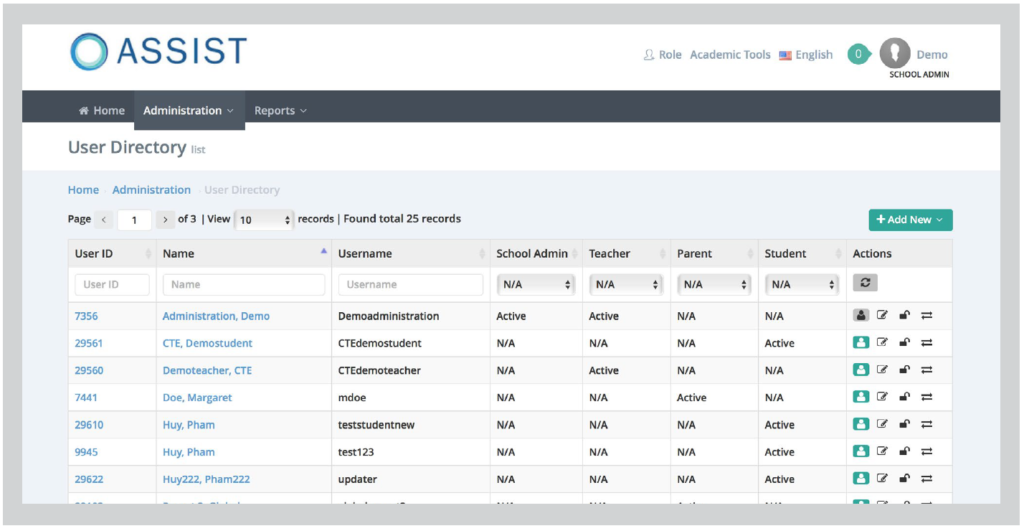Screen dimensions: 1024x531
Task: Click the green user icon for Demoteacher, CTE
Action: point(861,370)
